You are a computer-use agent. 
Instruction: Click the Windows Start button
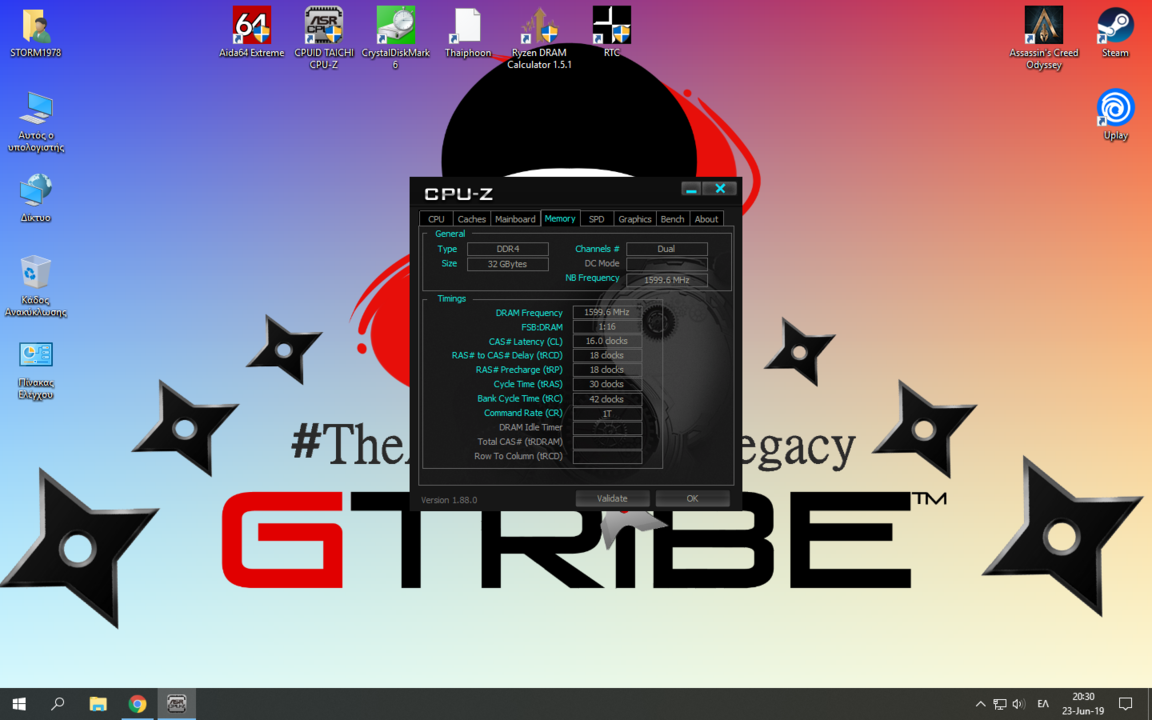[x=19, y=704]
